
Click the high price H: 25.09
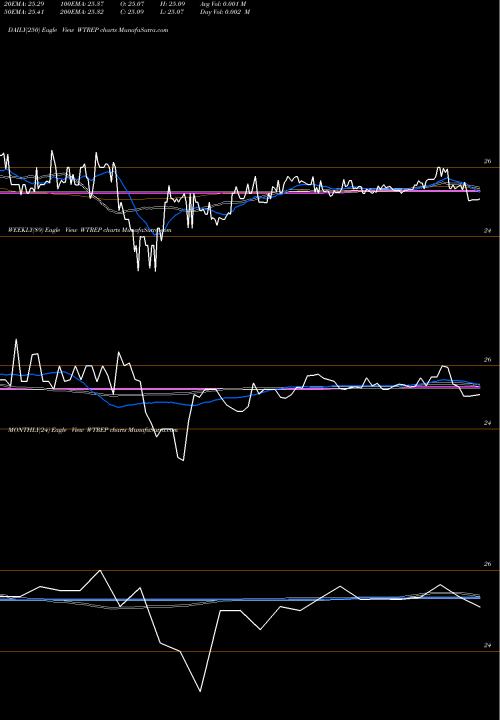pyautogui.click(x=172, y=4)
